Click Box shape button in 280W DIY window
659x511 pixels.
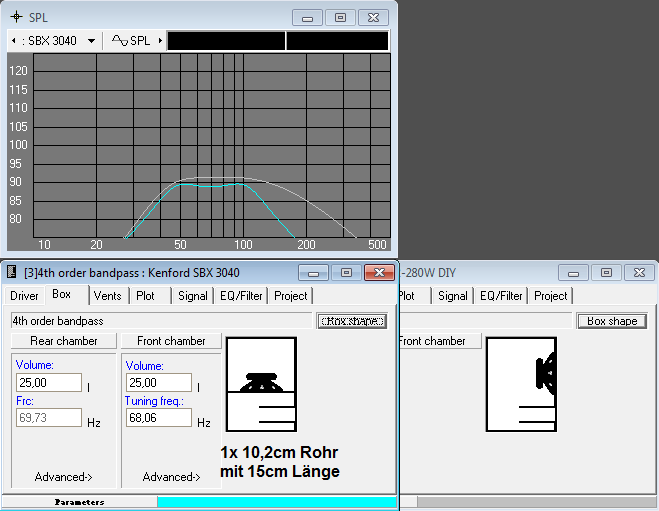[x=612, y=321]
